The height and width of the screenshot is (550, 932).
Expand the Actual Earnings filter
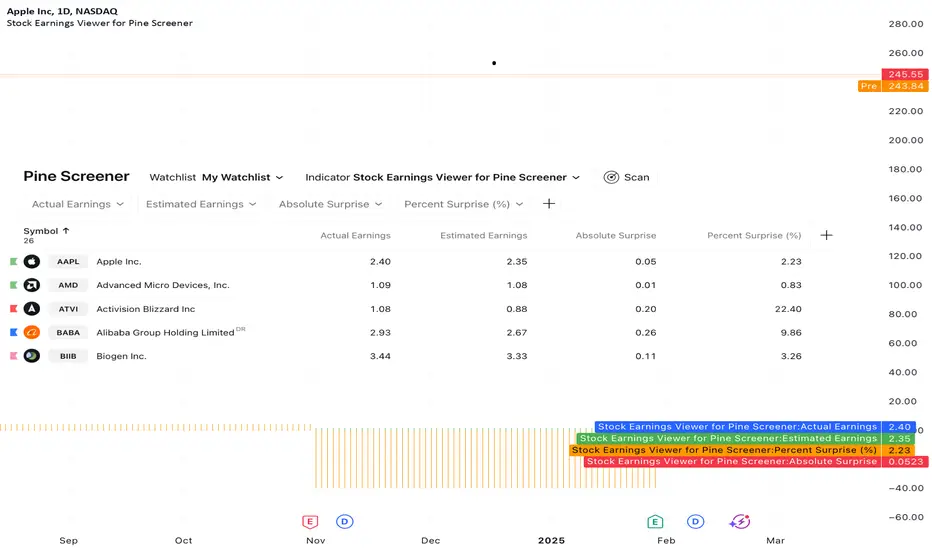pos(78,204)
